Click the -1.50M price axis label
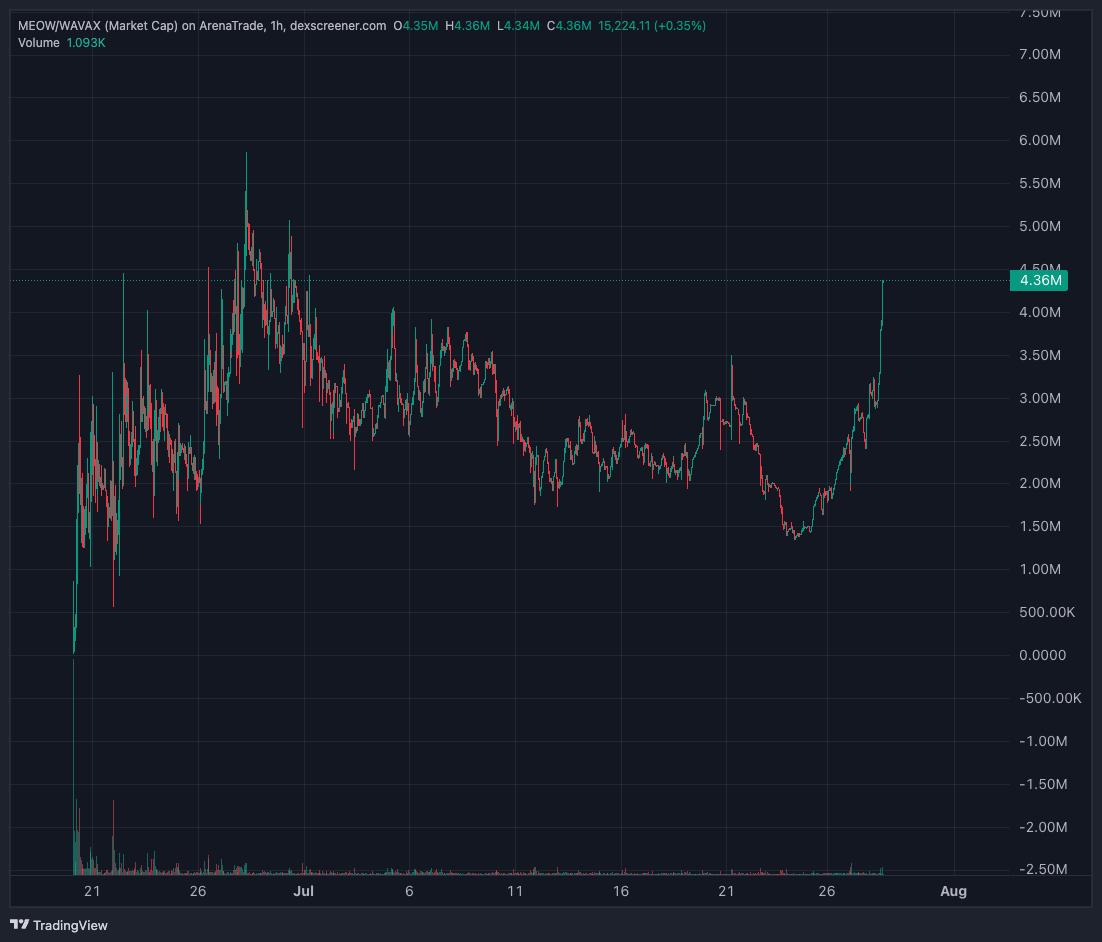The width and height of the screenshot is (1102, 942). pos(1043,784)
